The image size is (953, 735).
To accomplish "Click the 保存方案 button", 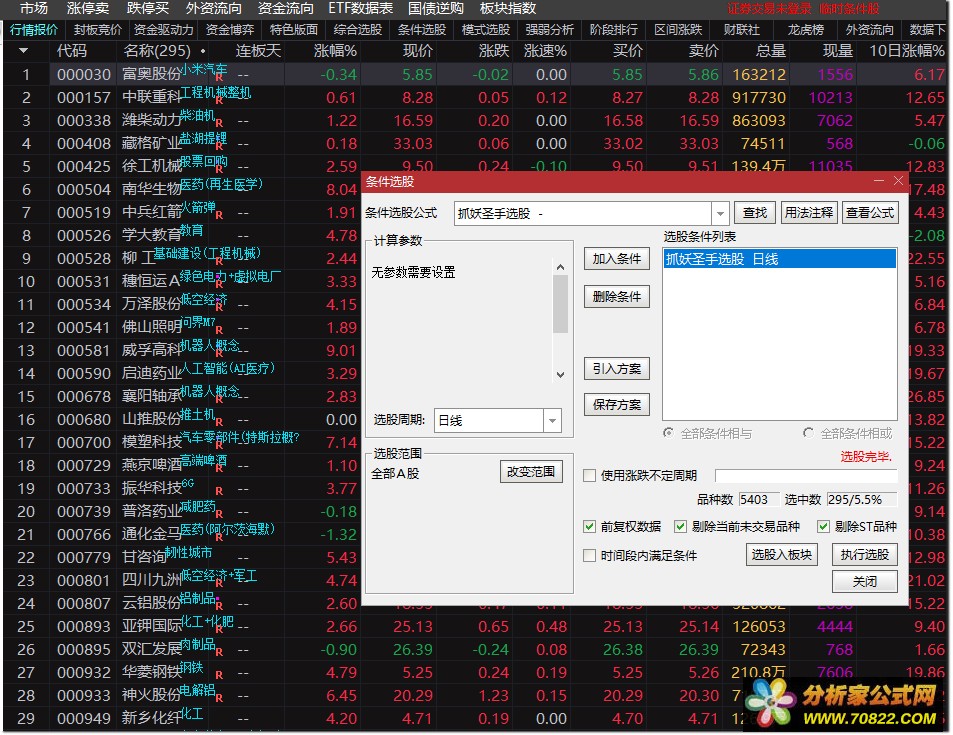I will 617,405.
